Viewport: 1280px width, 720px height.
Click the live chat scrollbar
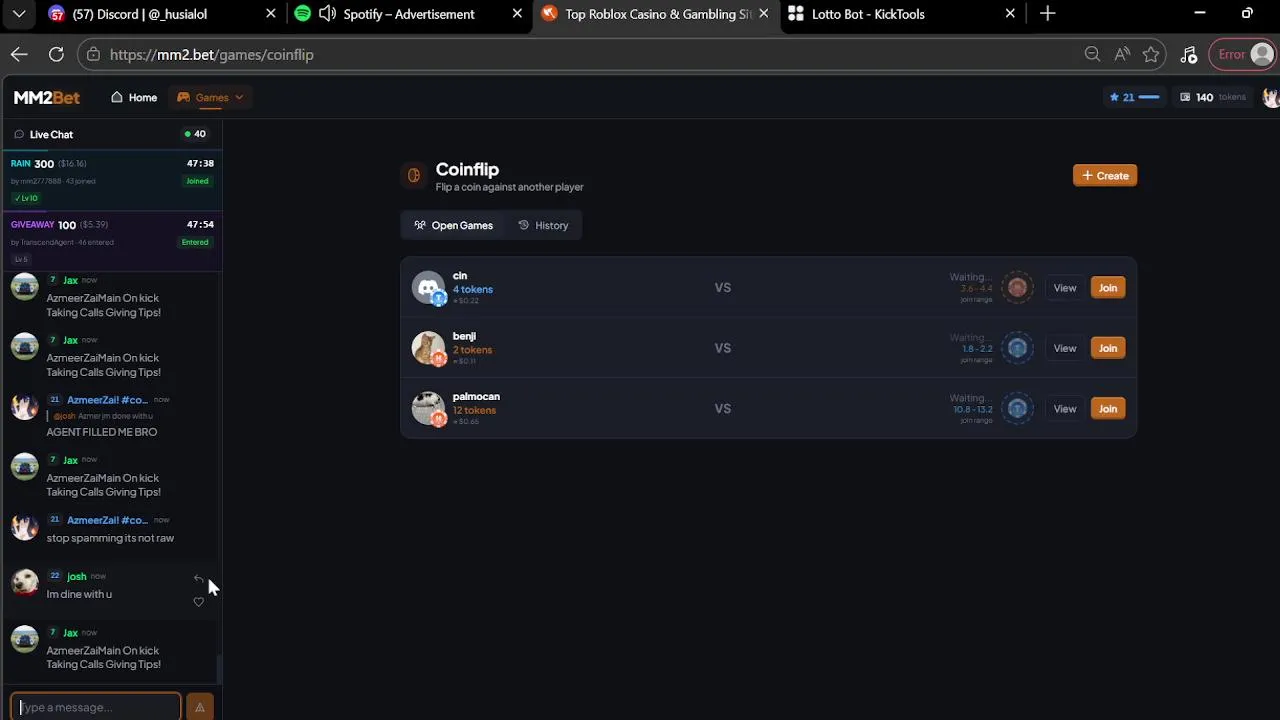click(x=219, y=668)
